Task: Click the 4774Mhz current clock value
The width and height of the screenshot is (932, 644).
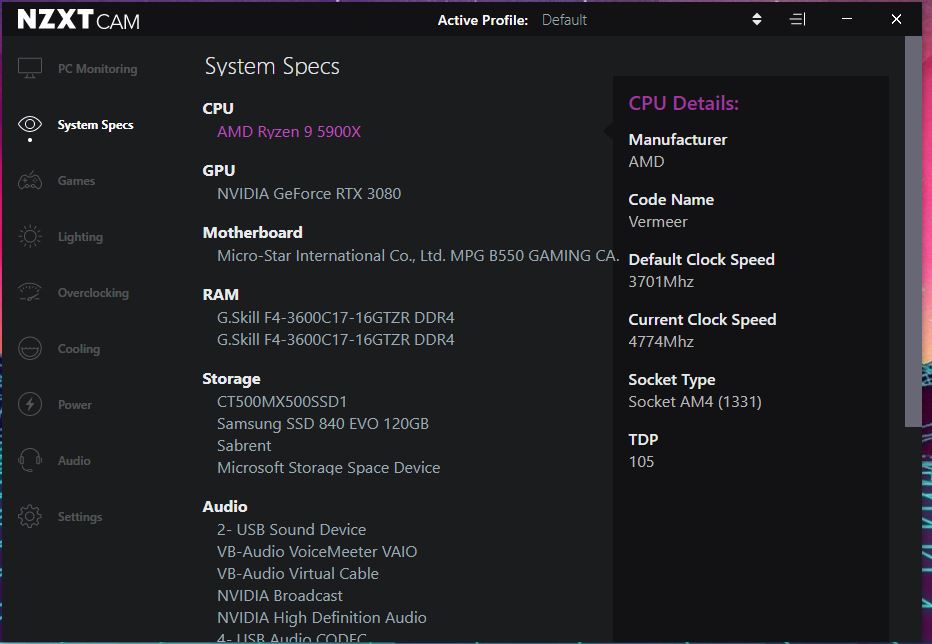Action: point(661,341)
